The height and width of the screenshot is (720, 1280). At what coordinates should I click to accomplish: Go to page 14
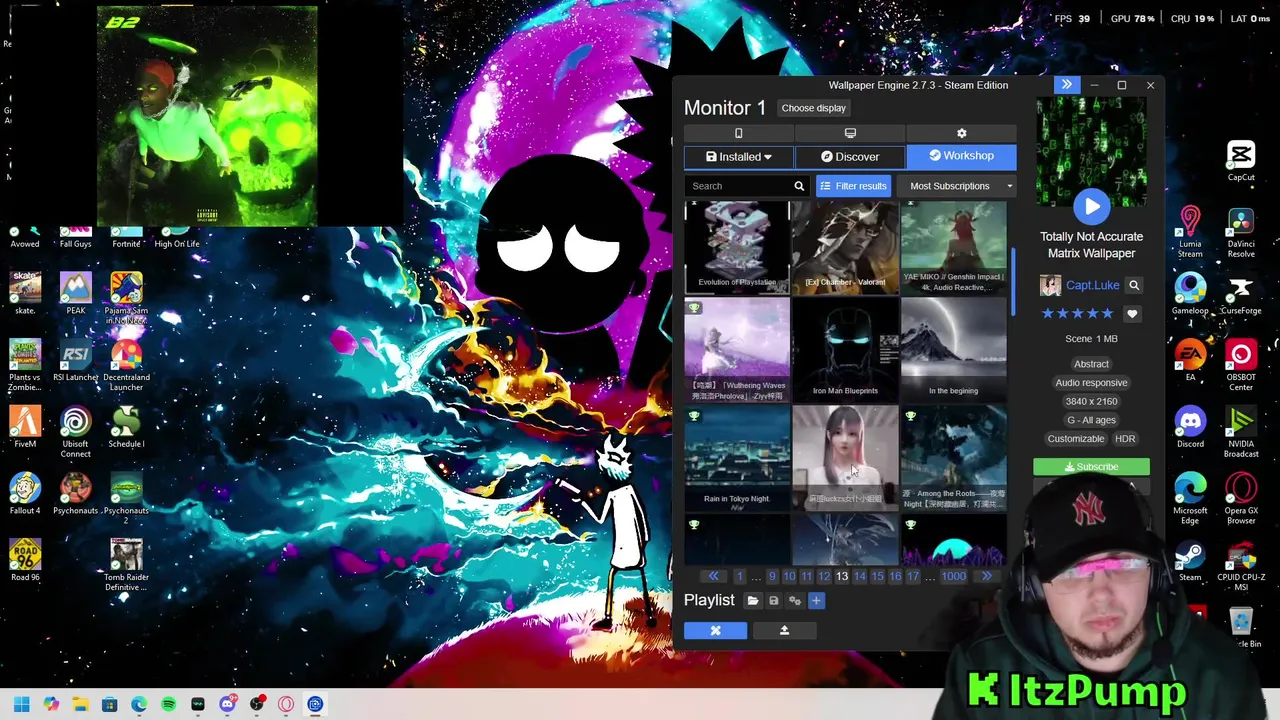[860, 576]
